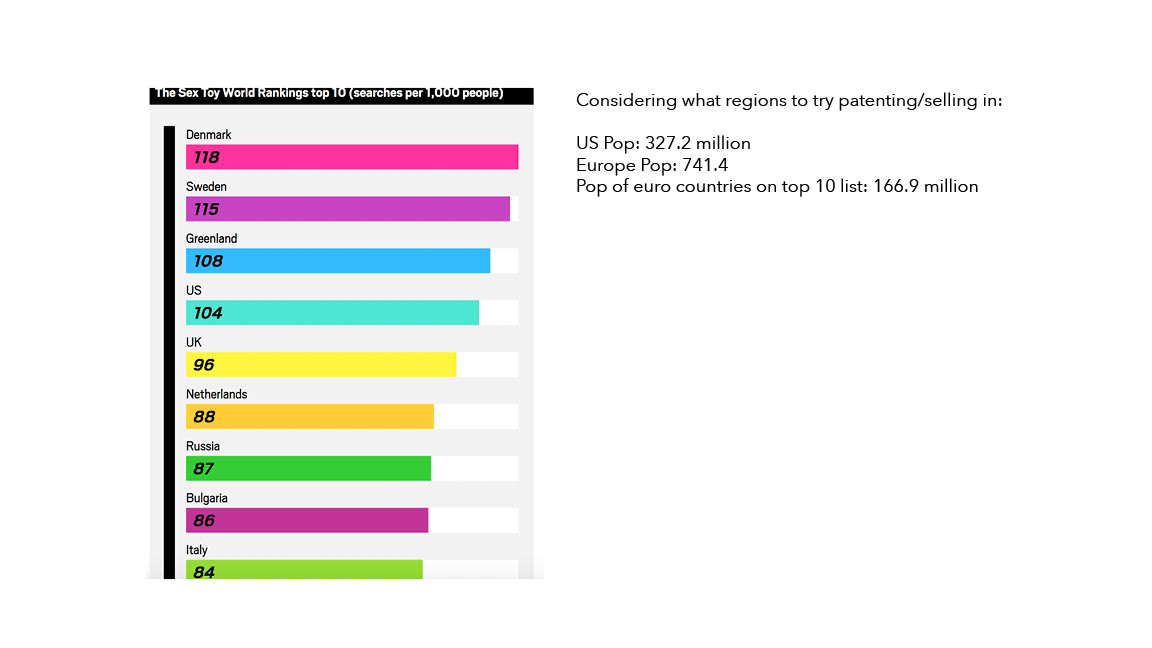Click the 'Considering what regions' heading text
This screenshot has height=648, width=1152.
click(789, 101)
